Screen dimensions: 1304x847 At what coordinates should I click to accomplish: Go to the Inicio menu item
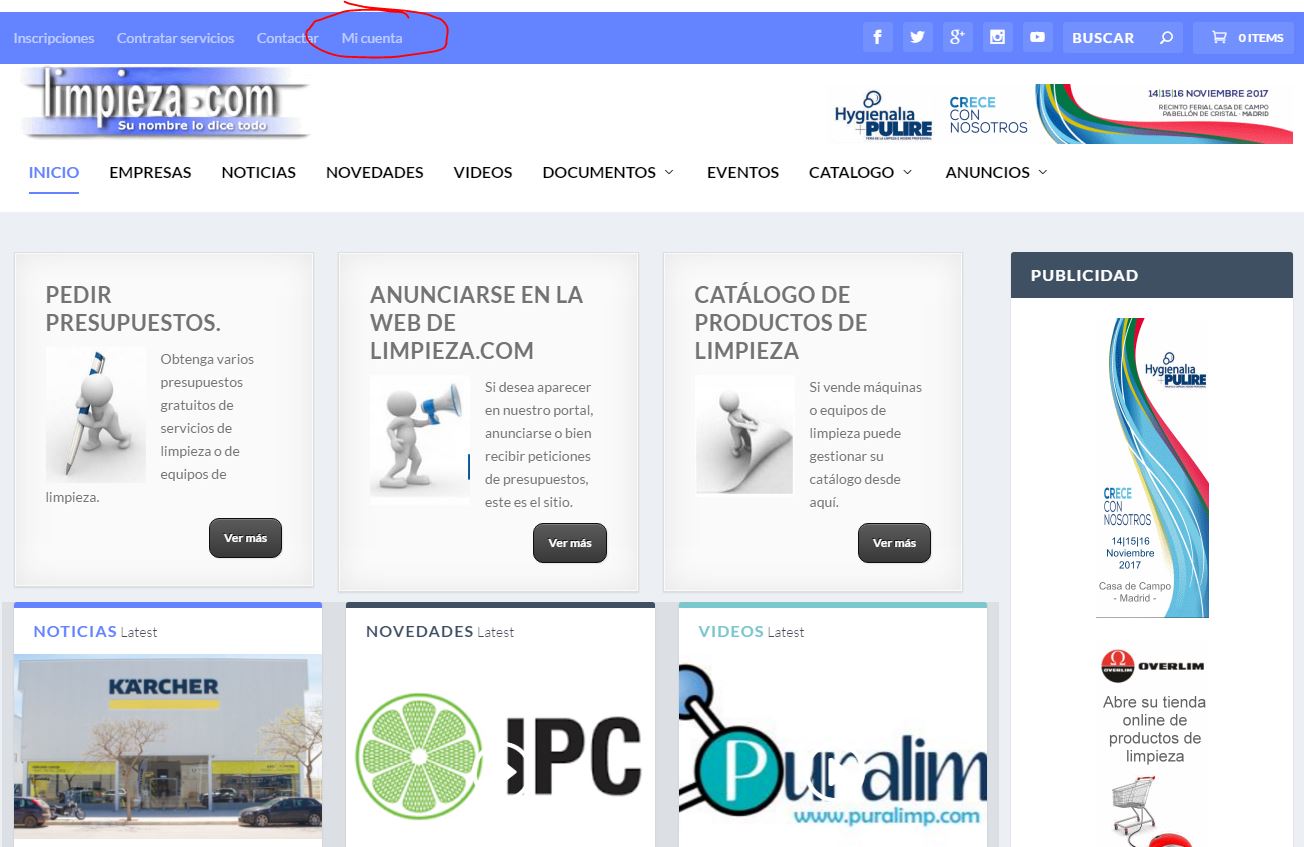[x=54, y=172]
